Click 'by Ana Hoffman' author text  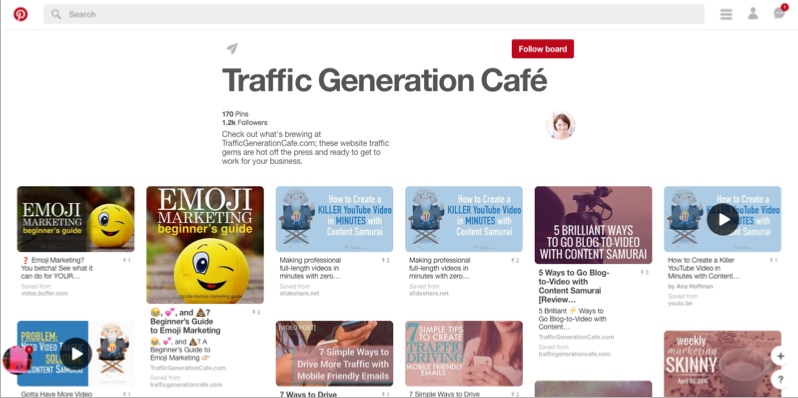click(691, 287)
